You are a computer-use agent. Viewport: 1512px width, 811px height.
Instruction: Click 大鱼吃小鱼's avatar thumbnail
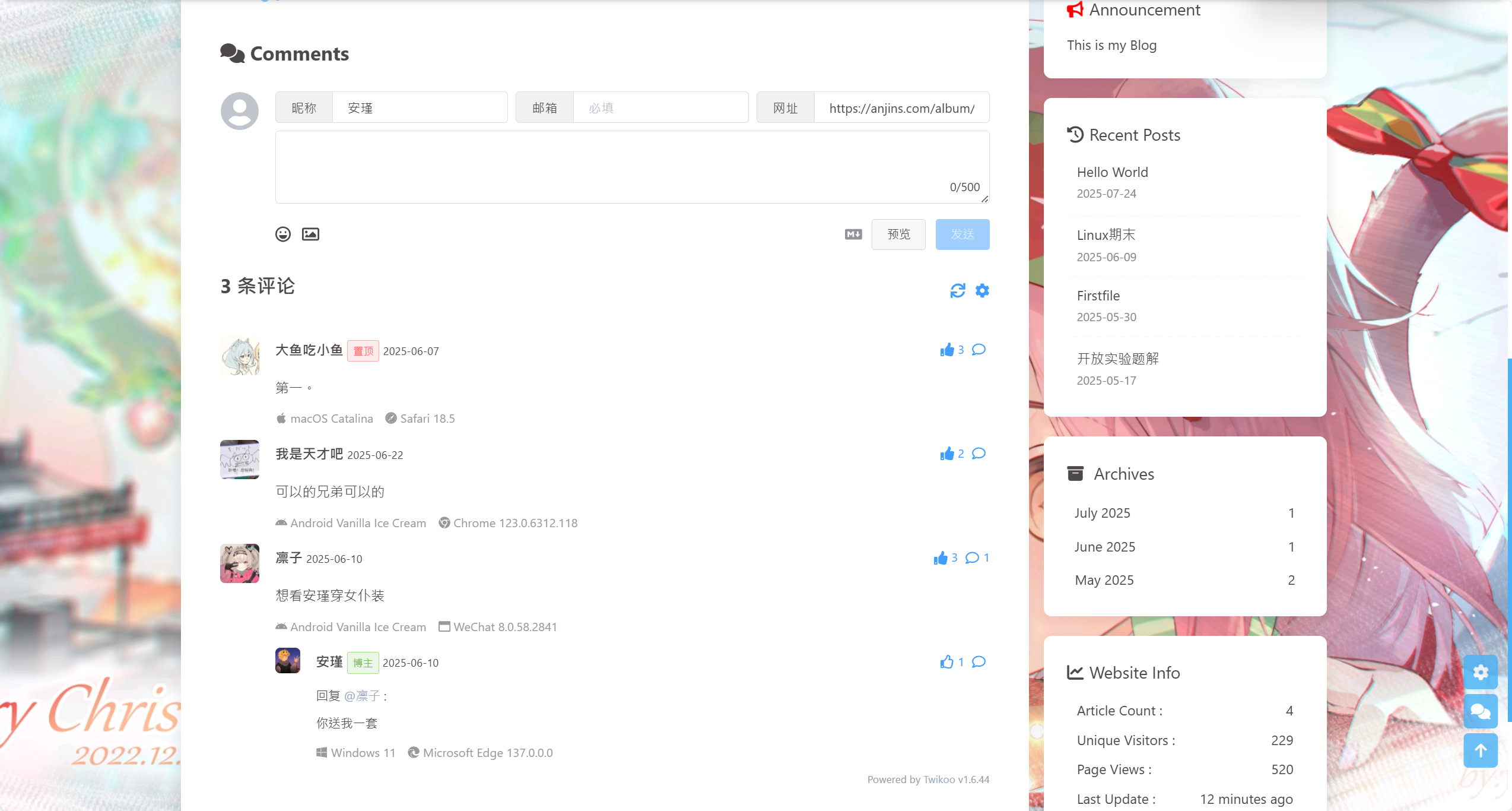tap(240, 356)
